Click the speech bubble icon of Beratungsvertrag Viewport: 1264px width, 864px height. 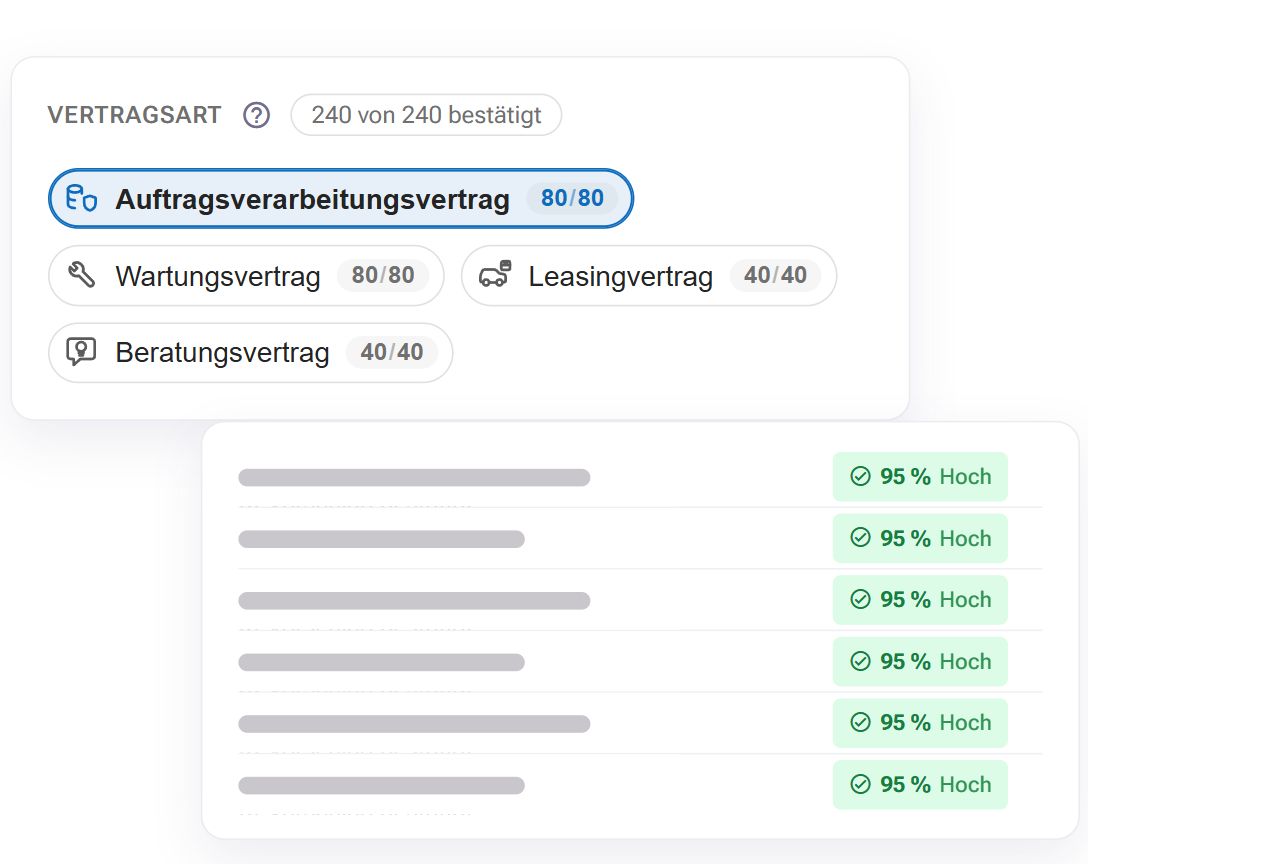pyautogui.click(x=81, y=352)
